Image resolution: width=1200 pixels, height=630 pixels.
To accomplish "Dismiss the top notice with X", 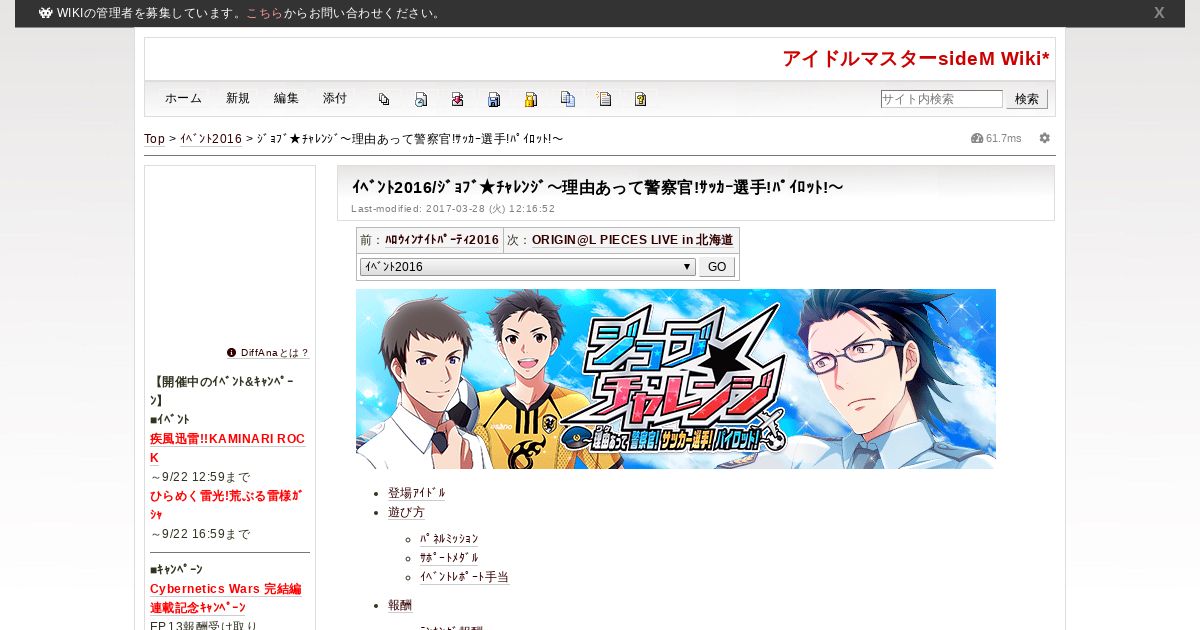I will (1159, 13).
